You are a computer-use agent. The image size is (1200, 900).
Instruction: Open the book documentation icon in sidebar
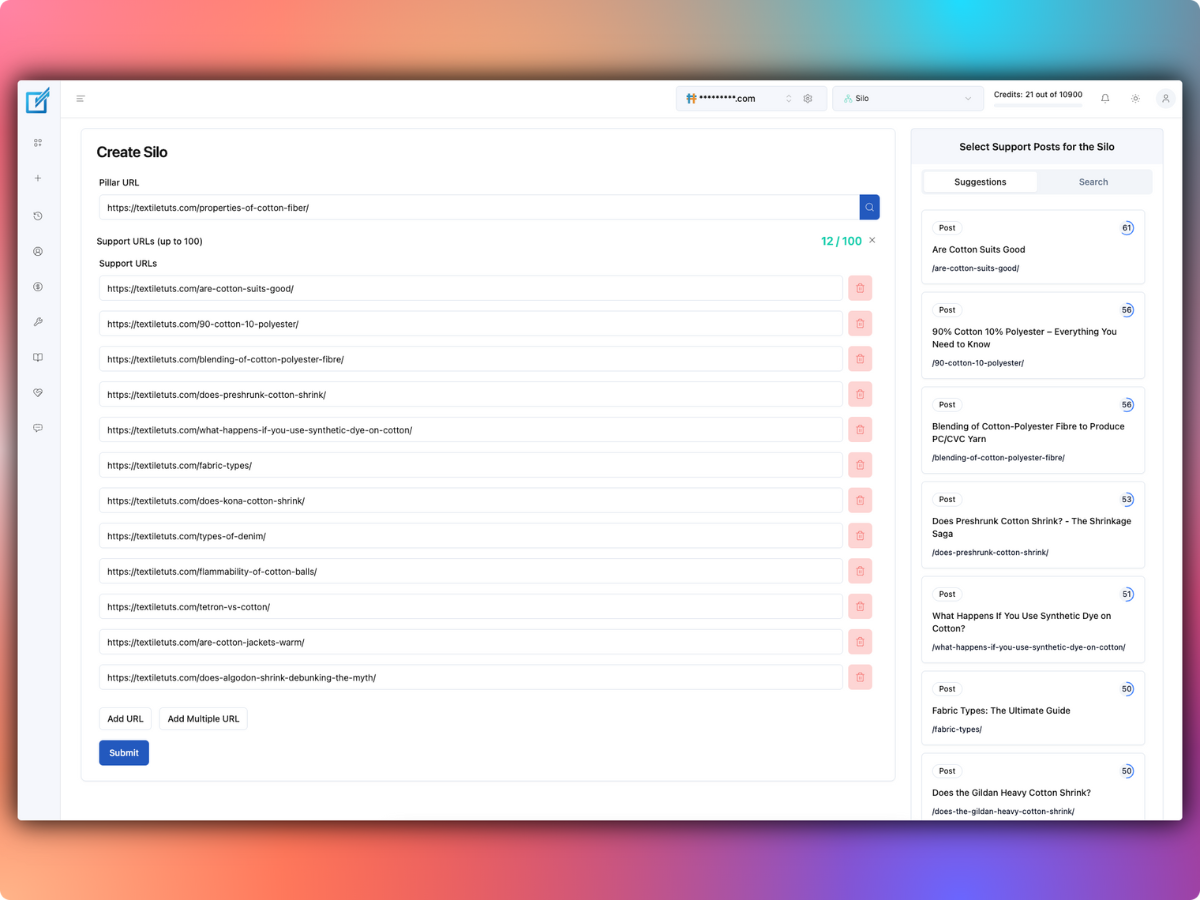click(x=38, y=357)
